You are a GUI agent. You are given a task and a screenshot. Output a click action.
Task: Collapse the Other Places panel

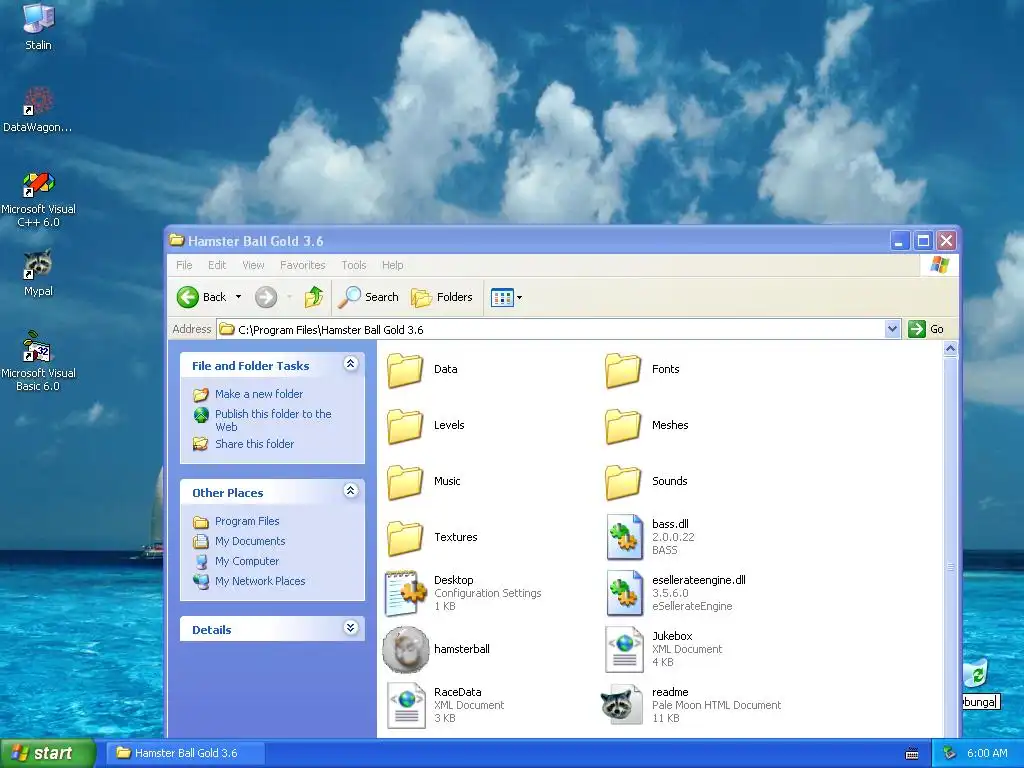(x=351, y=491)
